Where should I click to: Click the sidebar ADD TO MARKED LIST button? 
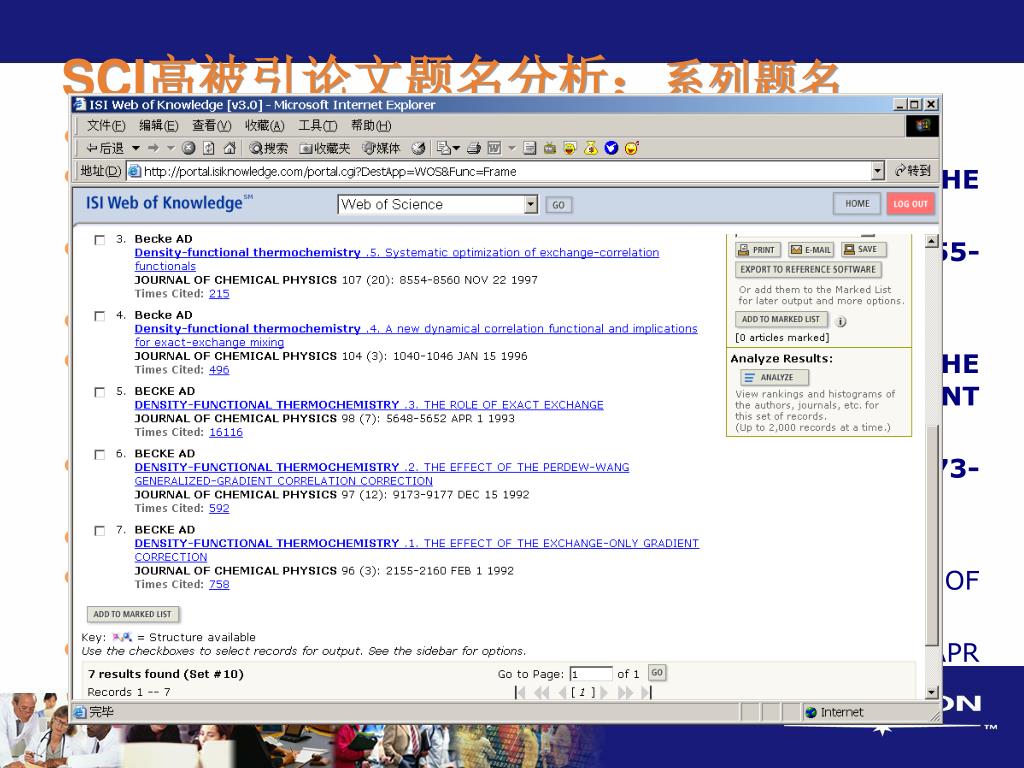coord(781,319)
